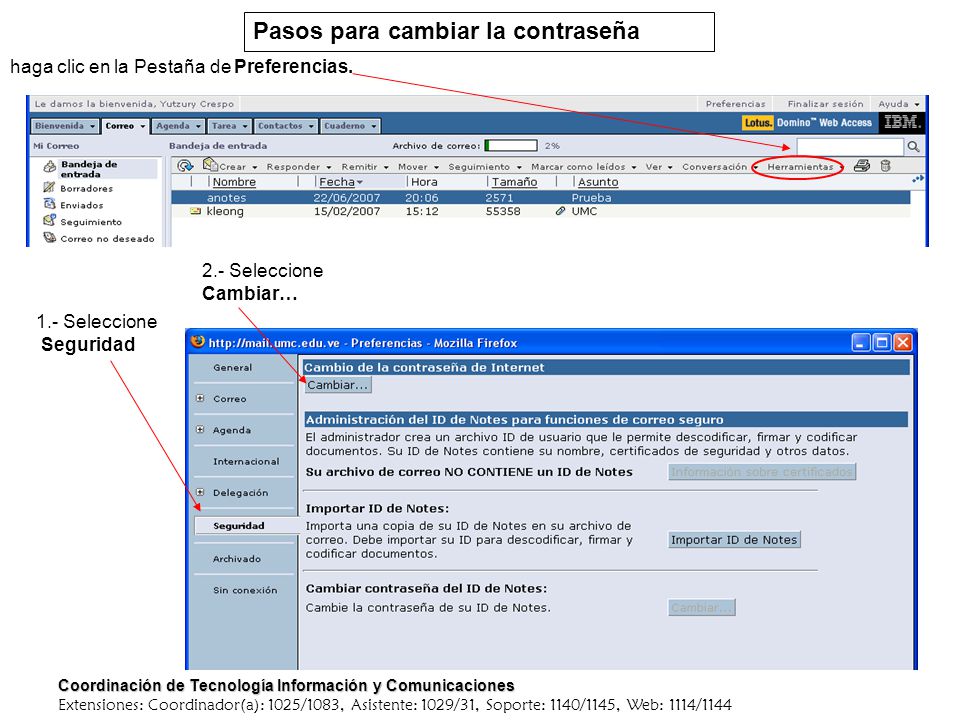Click Finalizar sesión link
This screenshot has width=960, height=720.
[x=825, y=104]
